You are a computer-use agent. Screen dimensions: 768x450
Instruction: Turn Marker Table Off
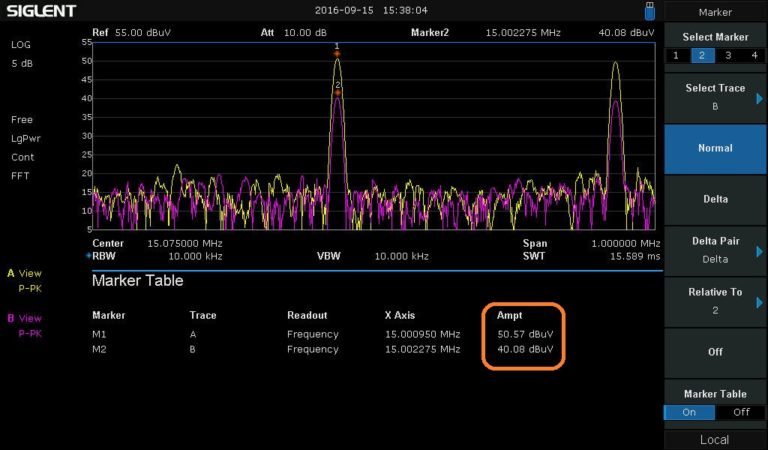740,412
